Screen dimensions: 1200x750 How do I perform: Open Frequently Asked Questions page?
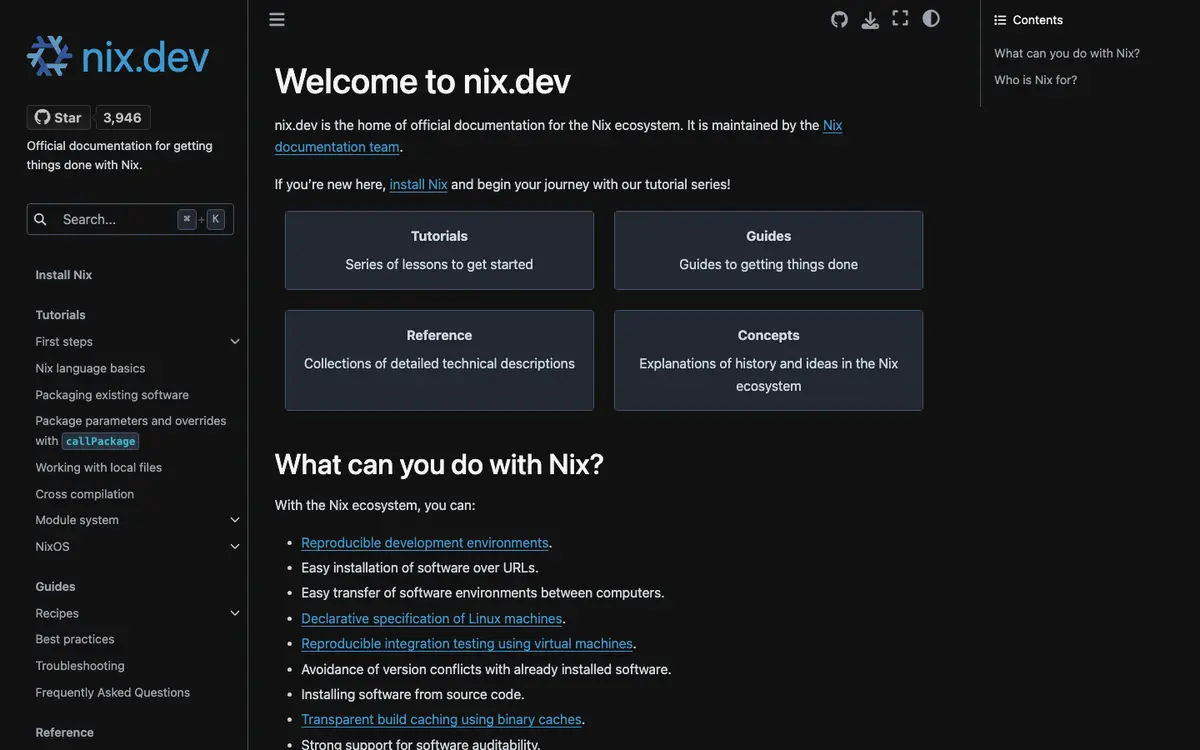click(x=112, y=692)
